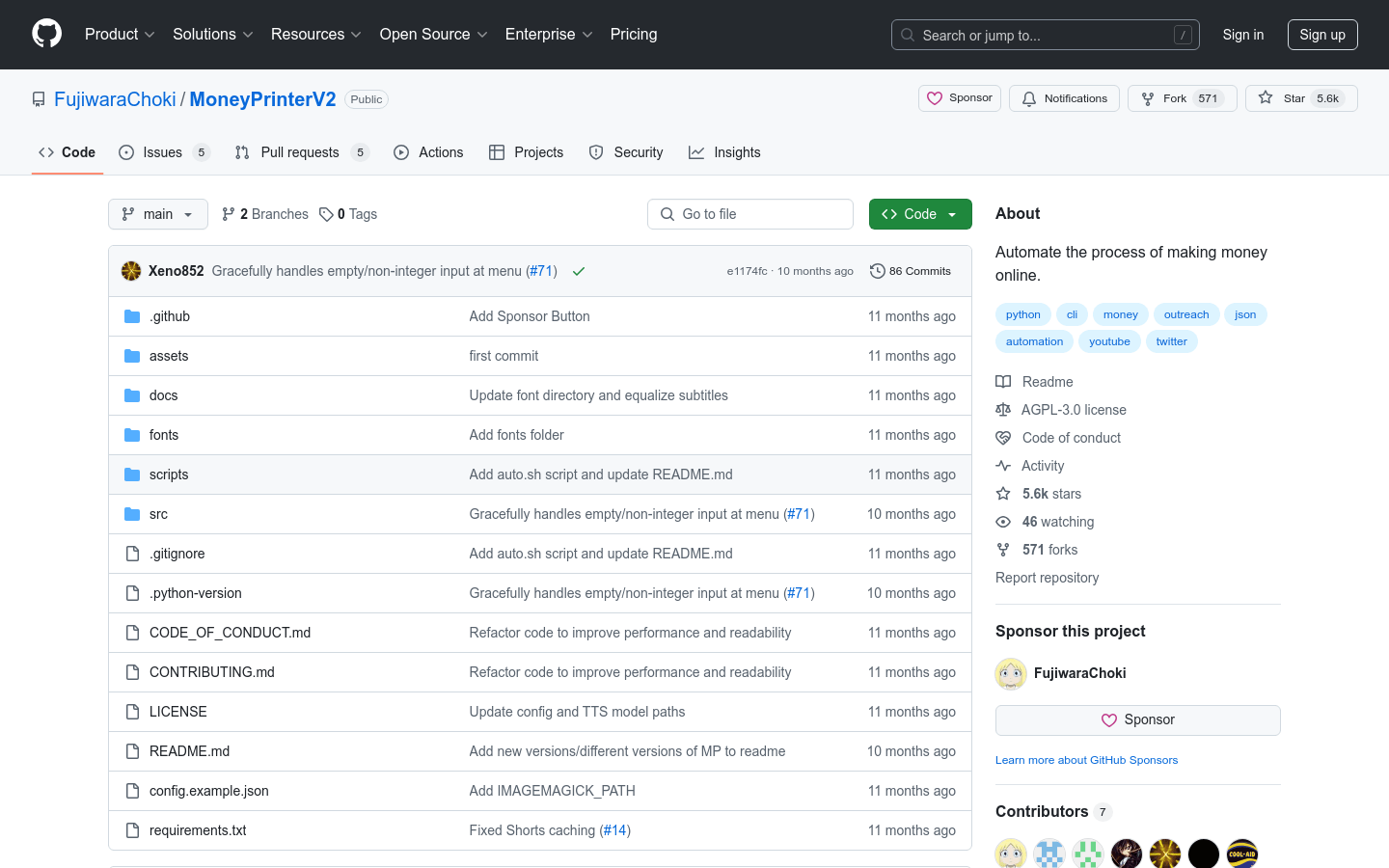Click the GitHub logo icon
This screenshot has width=1389, height=868.
point(46,34)
